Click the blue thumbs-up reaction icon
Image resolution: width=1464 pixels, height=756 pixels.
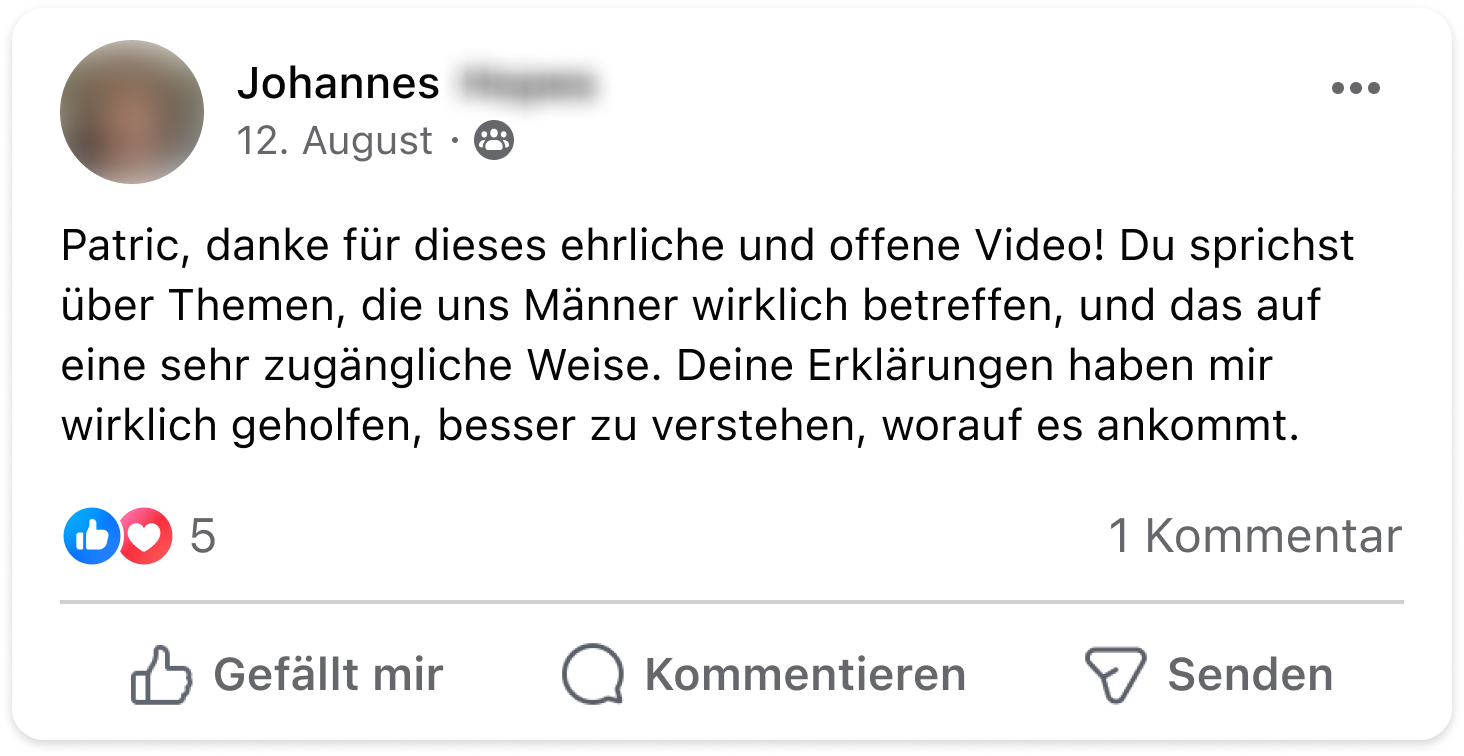coord(91,537)
